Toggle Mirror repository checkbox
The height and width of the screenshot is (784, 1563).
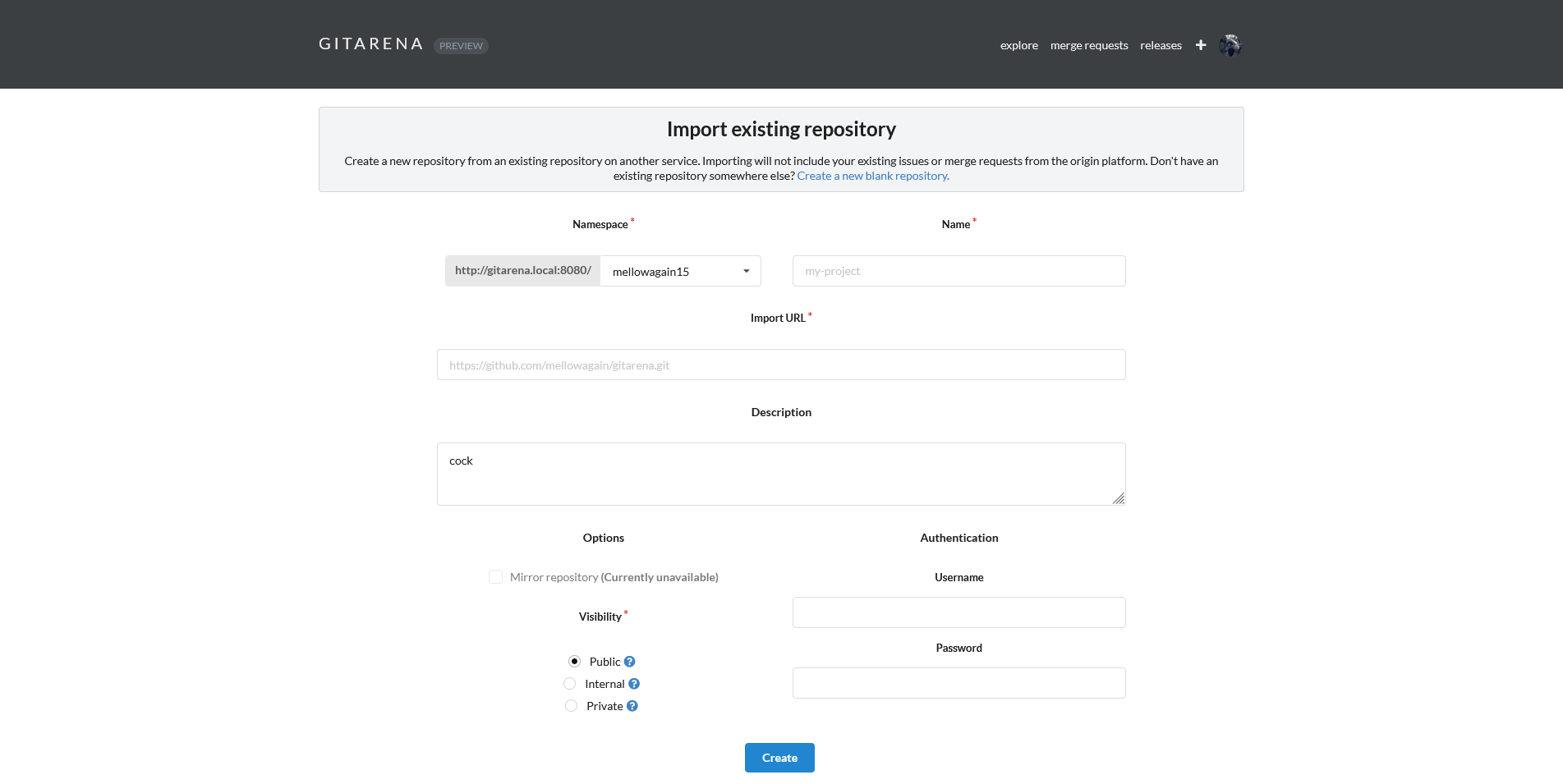pos(495,577)
